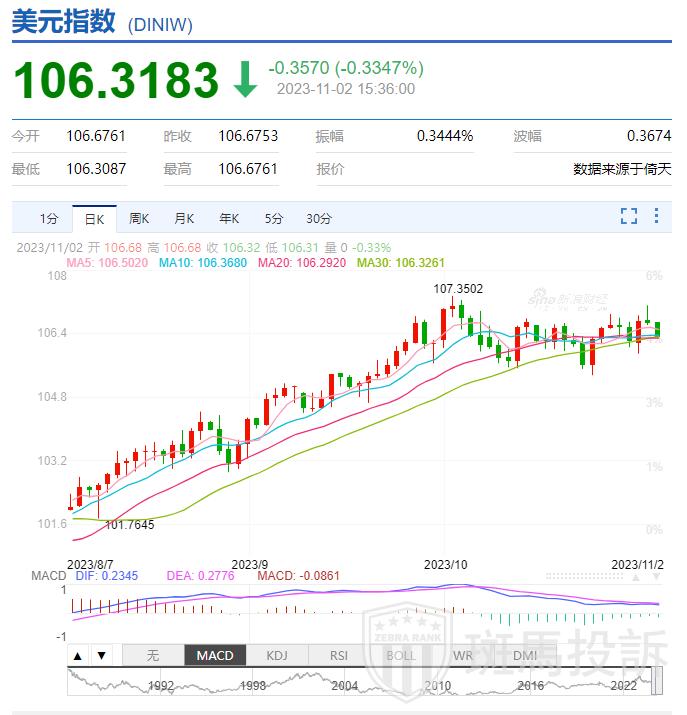This screenshot has width=687, height=715.
Task: Click the fullscreen chart icon
Action: (629, 216)
